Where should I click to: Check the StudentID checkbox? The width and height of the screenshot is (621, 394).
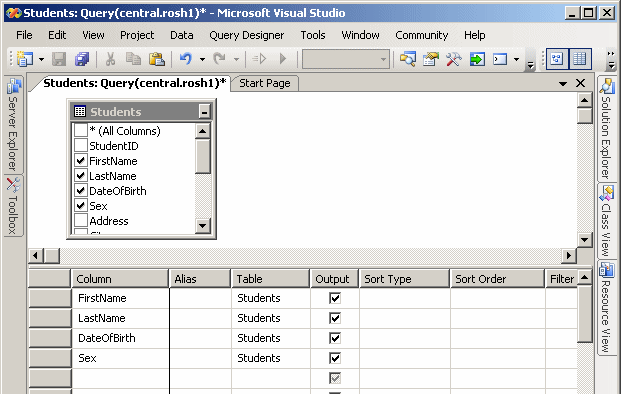coord(81,145)
